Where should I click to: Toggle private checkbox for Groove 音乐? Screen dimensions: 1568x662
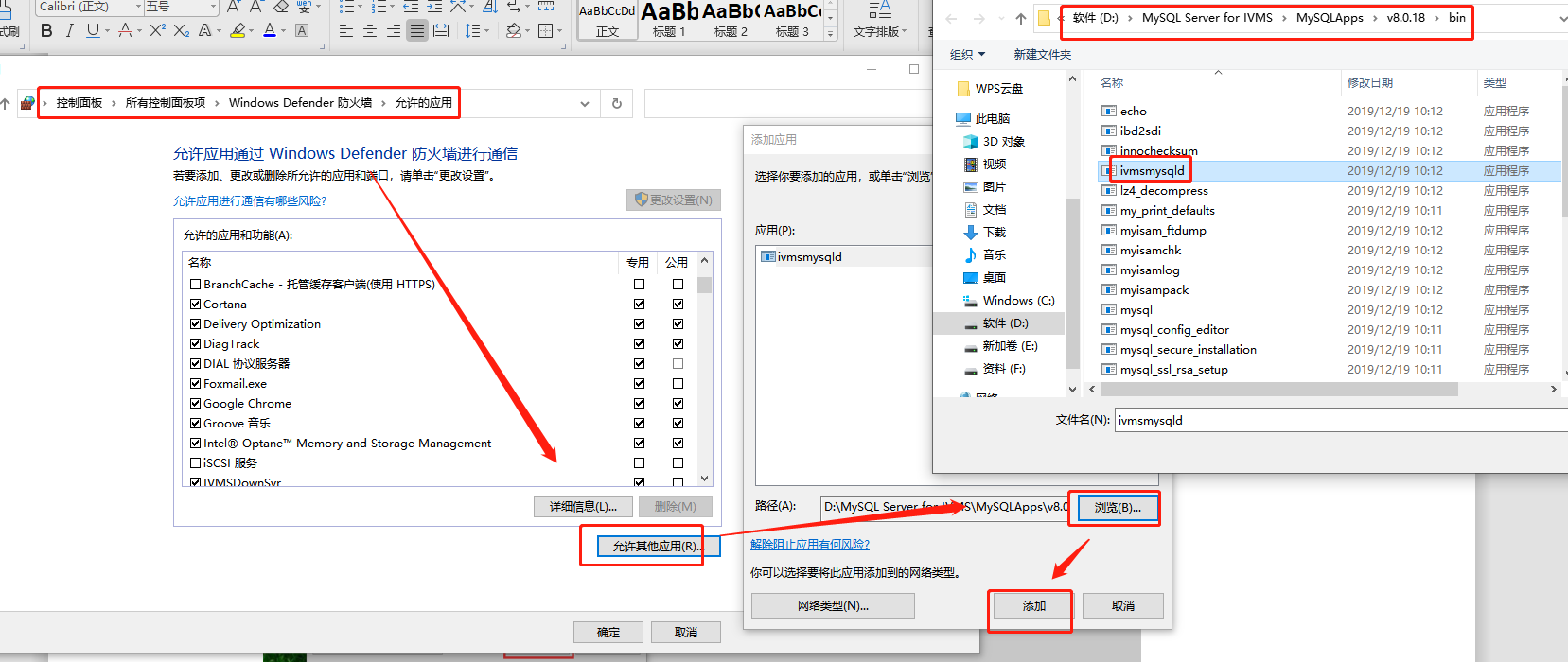click(x=639, y=424)
